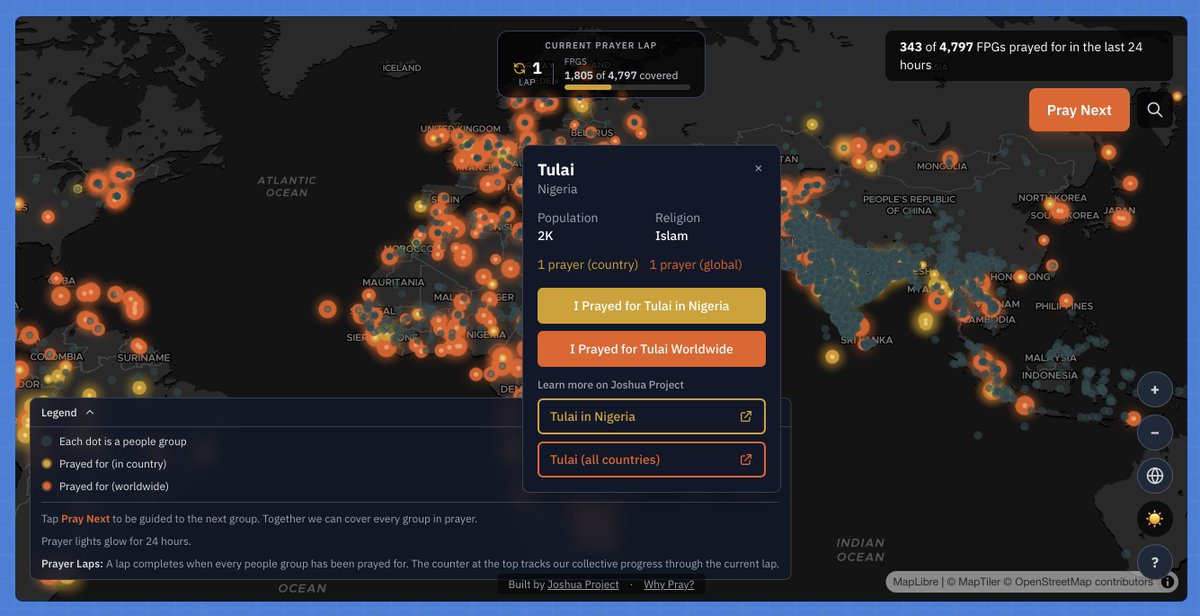Open external link icon for Tulai in Nigeria
Viewport: 1200px width, 616px height.
pyautogui.click(x=746, y=417)
